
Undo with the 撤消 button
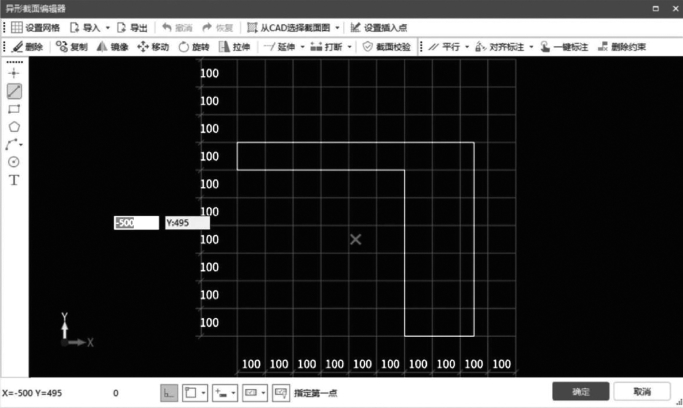click(x=177, y=28)
